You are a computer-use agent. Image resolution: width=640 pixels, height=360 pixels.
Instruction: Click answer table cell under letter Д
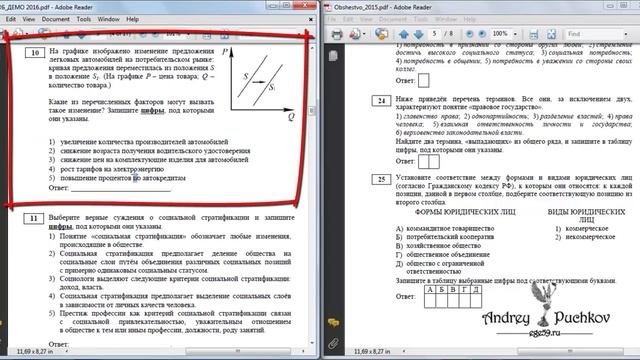point(476,301)
